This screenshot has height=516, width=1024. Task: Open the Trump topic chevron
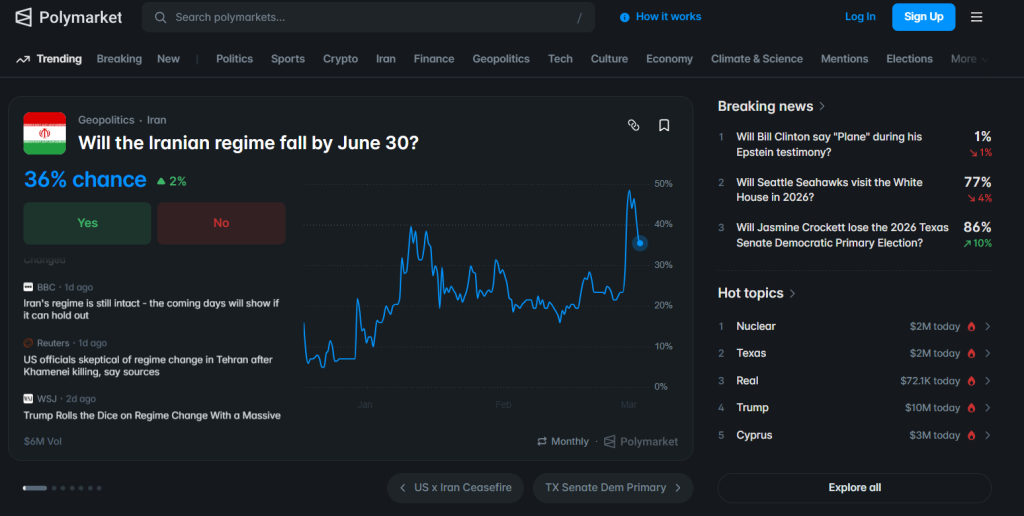coord(987,408)
